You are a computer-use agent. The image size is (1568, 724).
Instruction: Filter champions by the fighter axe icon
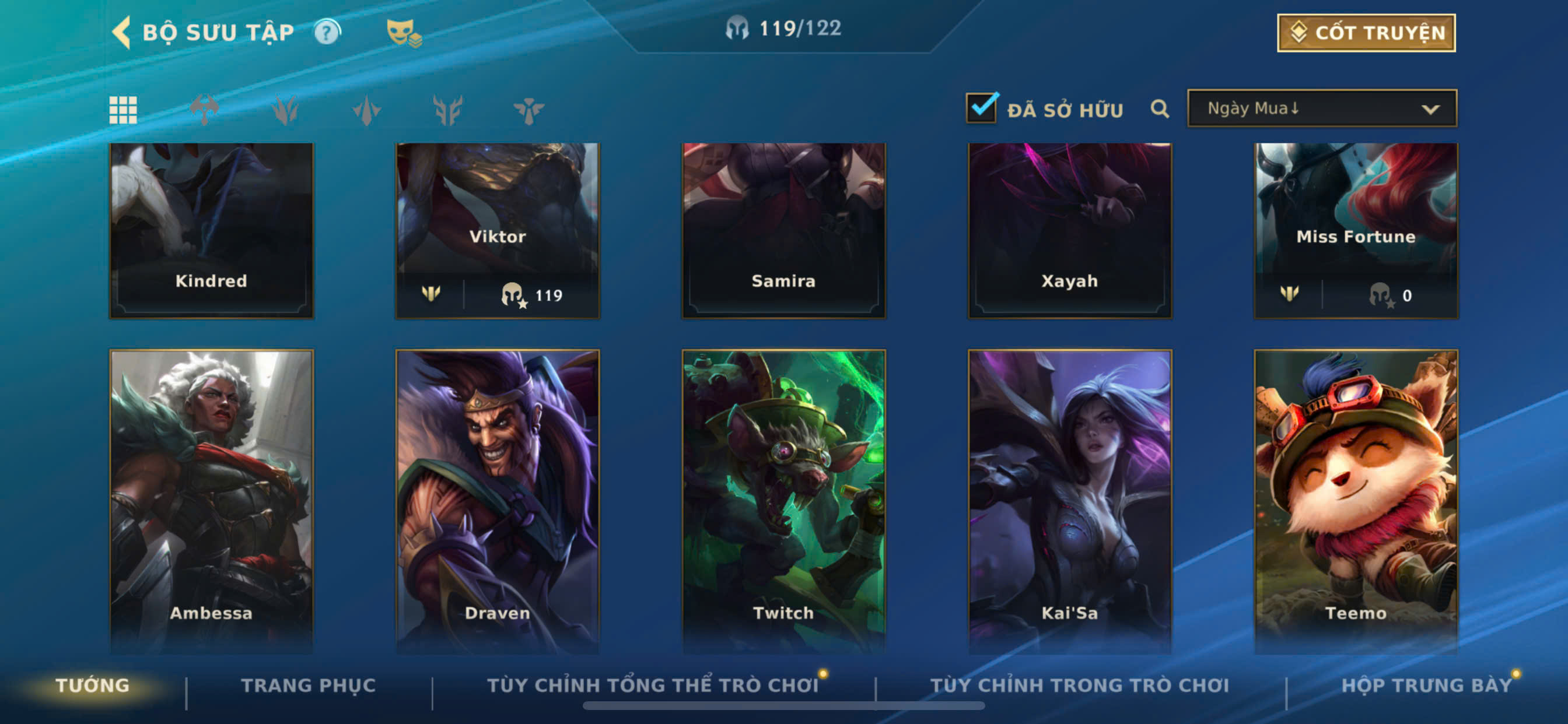click(x=204, y=110)
